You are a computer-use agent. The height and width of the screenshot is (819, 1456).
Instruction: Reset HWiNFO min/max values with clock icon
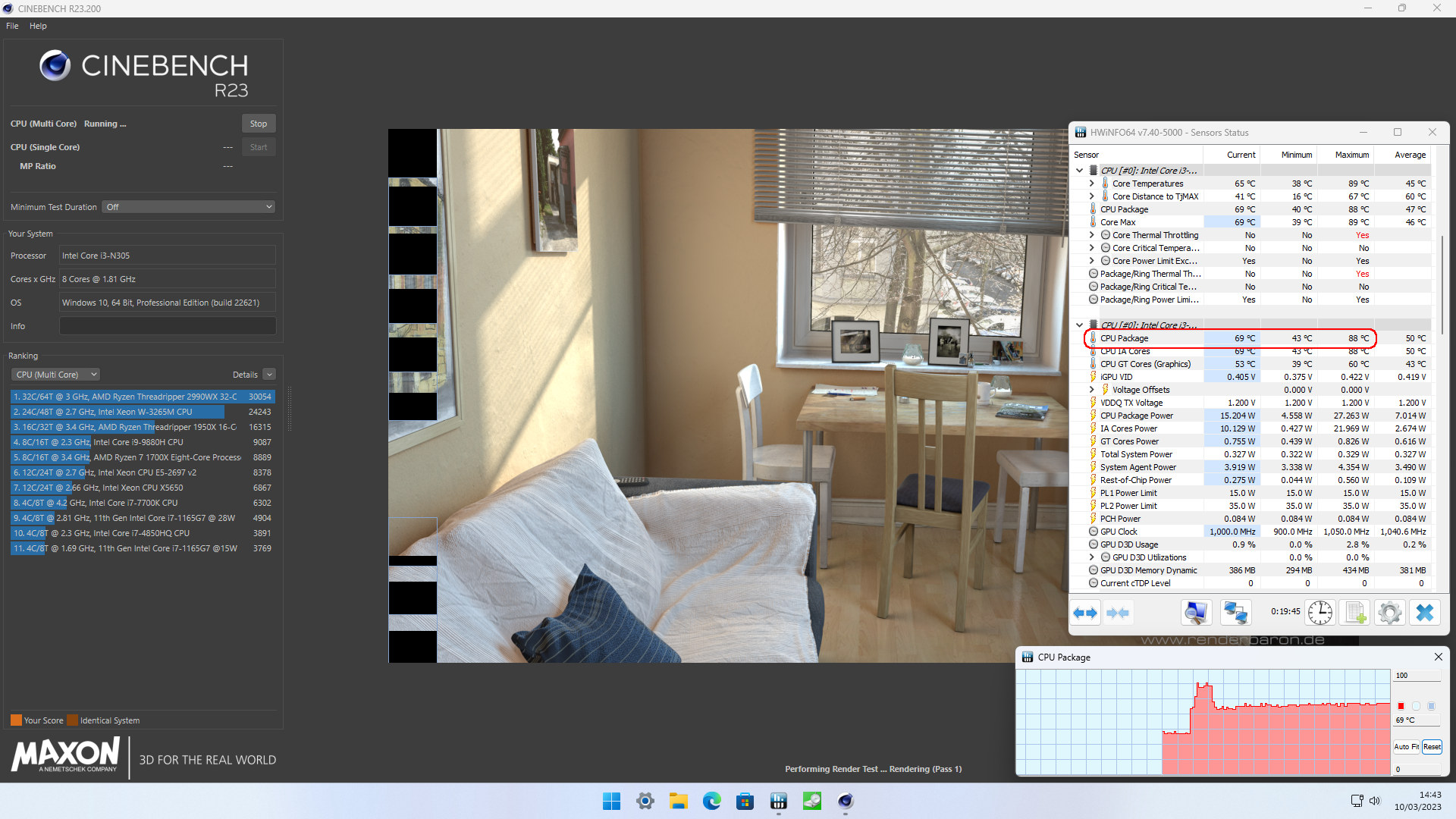tap(1320, 613)
